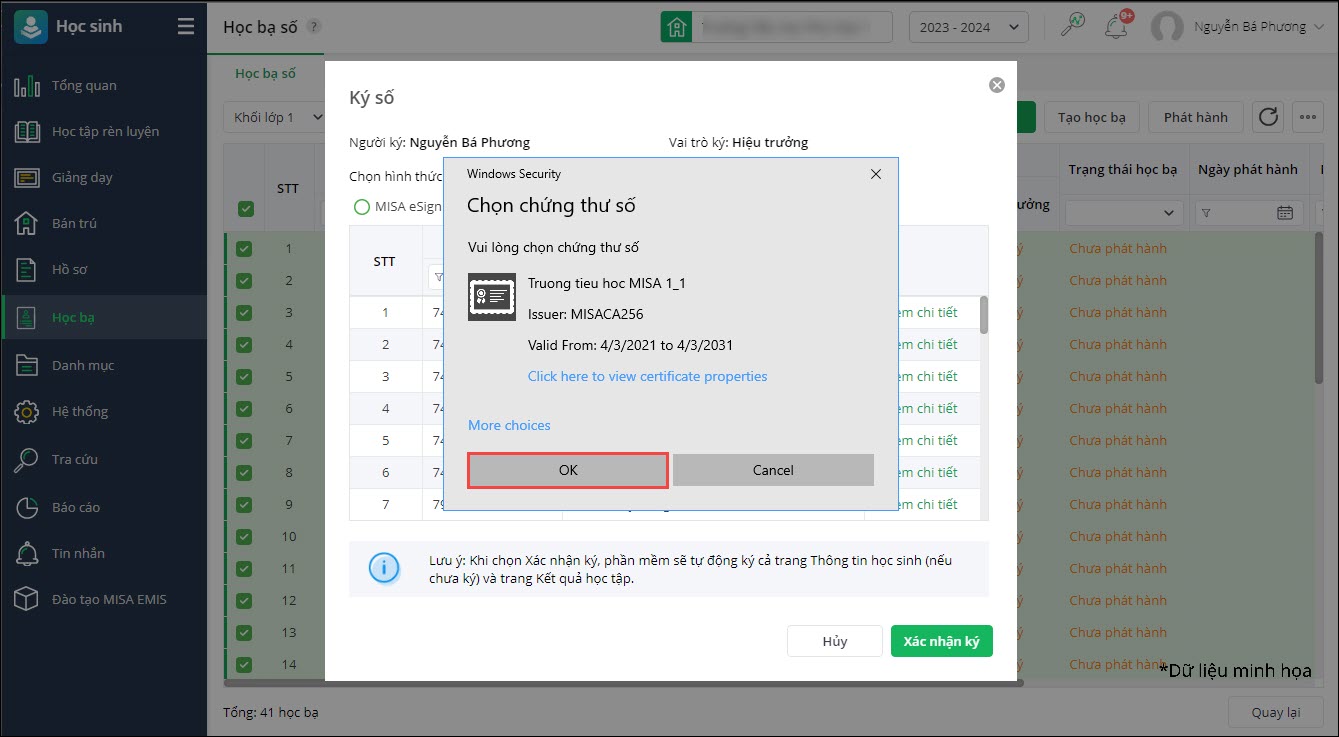
Task: Open the three-dots more options menu
Action: (1308, 117)
